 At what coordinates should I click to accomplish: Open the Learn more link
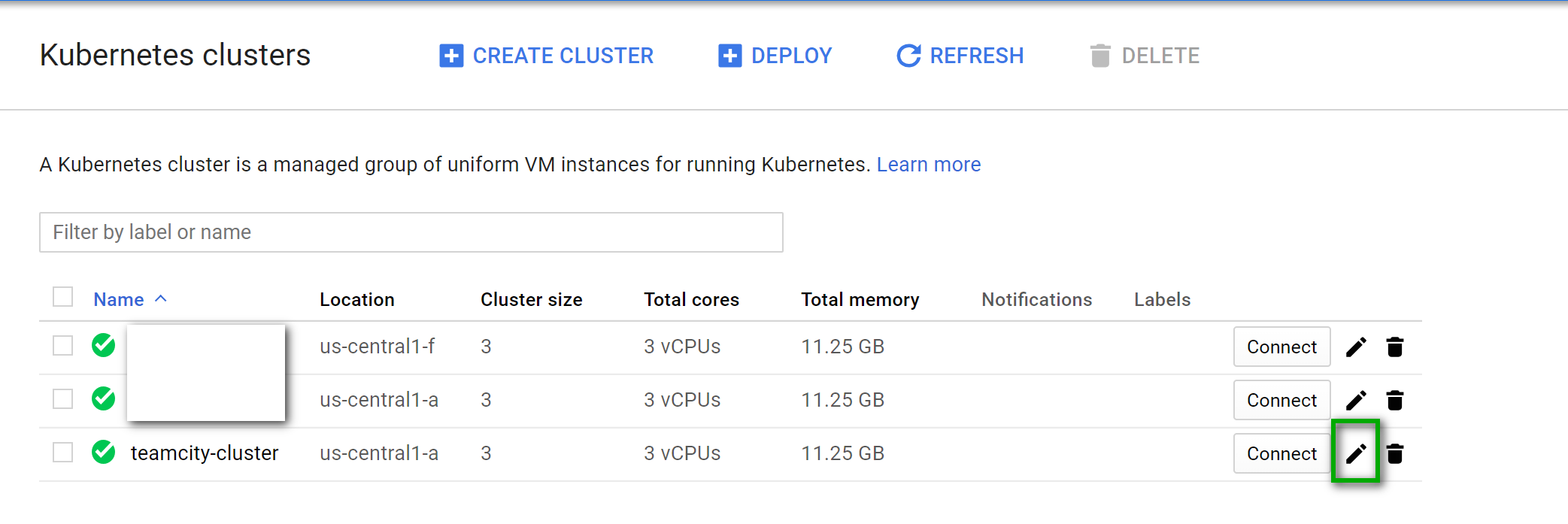coord(928,165)
